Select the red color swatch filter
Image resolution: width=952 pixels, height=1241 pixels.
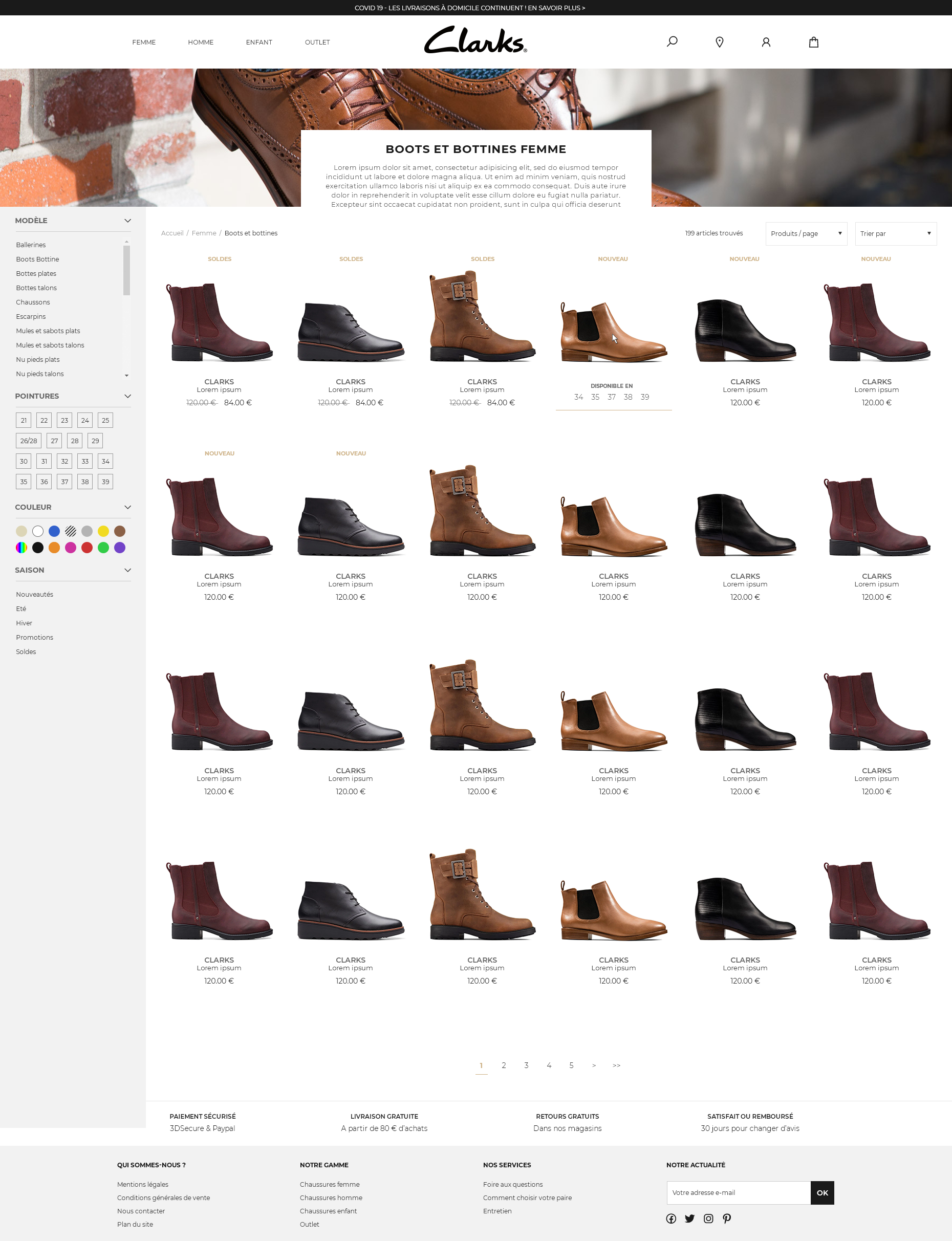click(86, 548)
